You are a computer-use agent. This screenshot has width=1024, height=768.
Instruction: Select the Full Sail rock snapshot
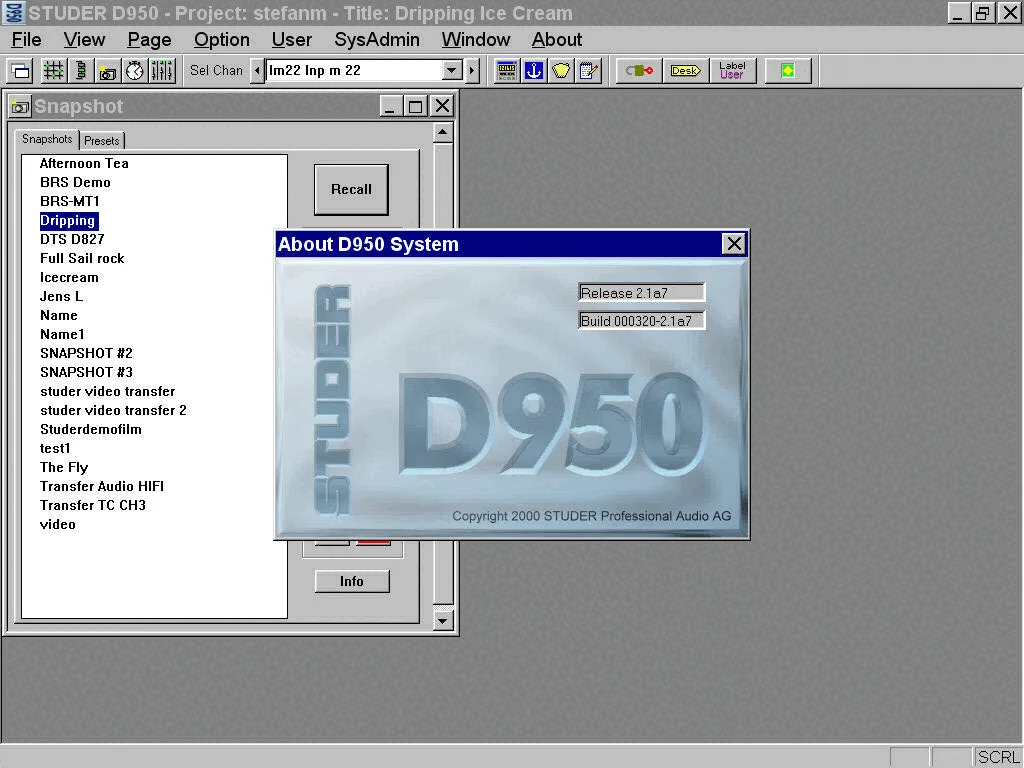coord(82,258)
